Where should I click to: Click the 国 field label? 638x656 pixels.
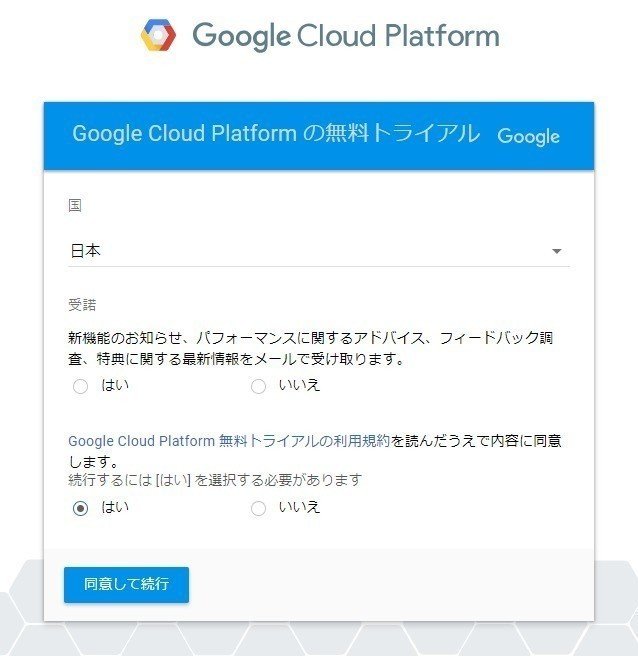coord(75,205)
